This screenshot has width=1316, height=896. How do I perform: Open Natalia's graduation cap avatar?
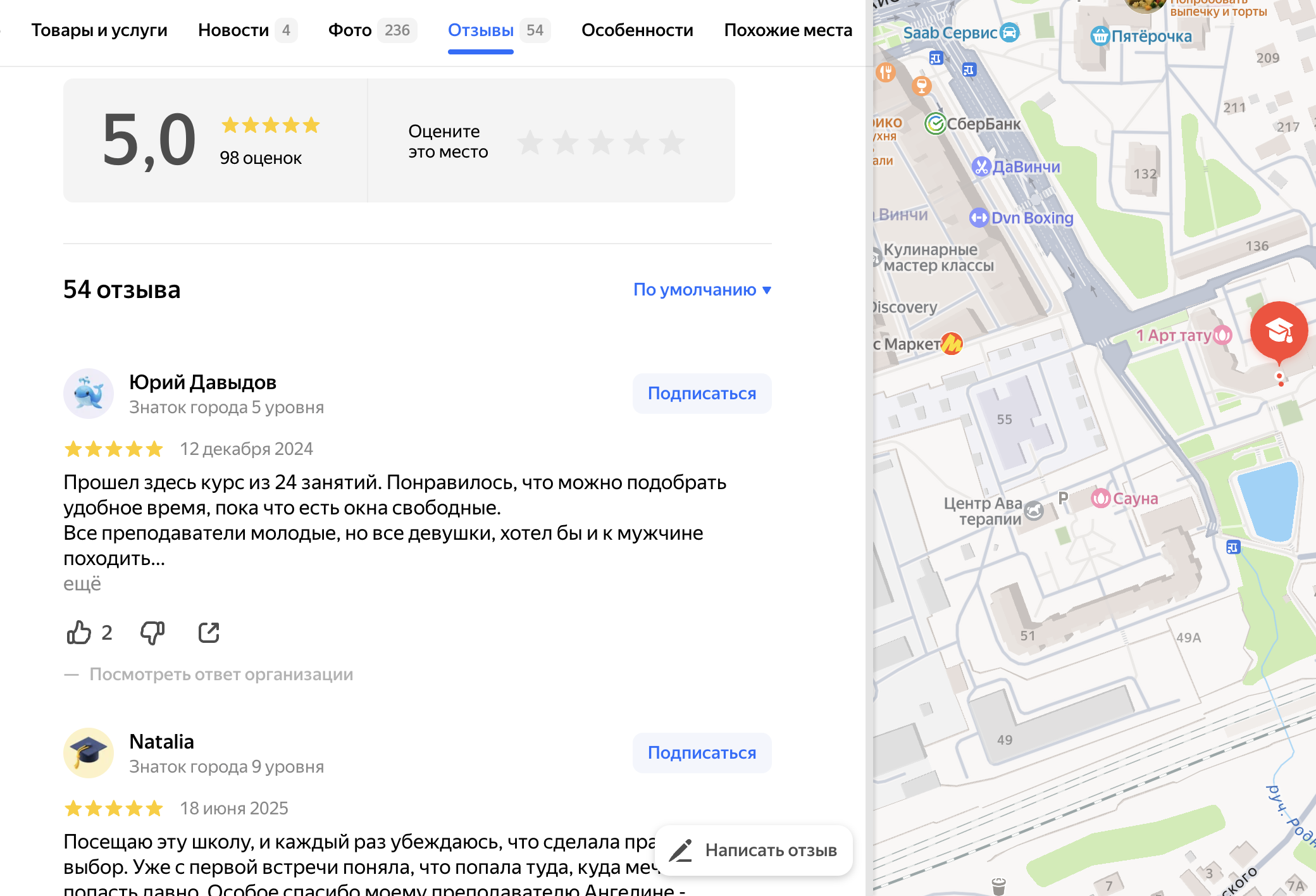coord(89,752)
